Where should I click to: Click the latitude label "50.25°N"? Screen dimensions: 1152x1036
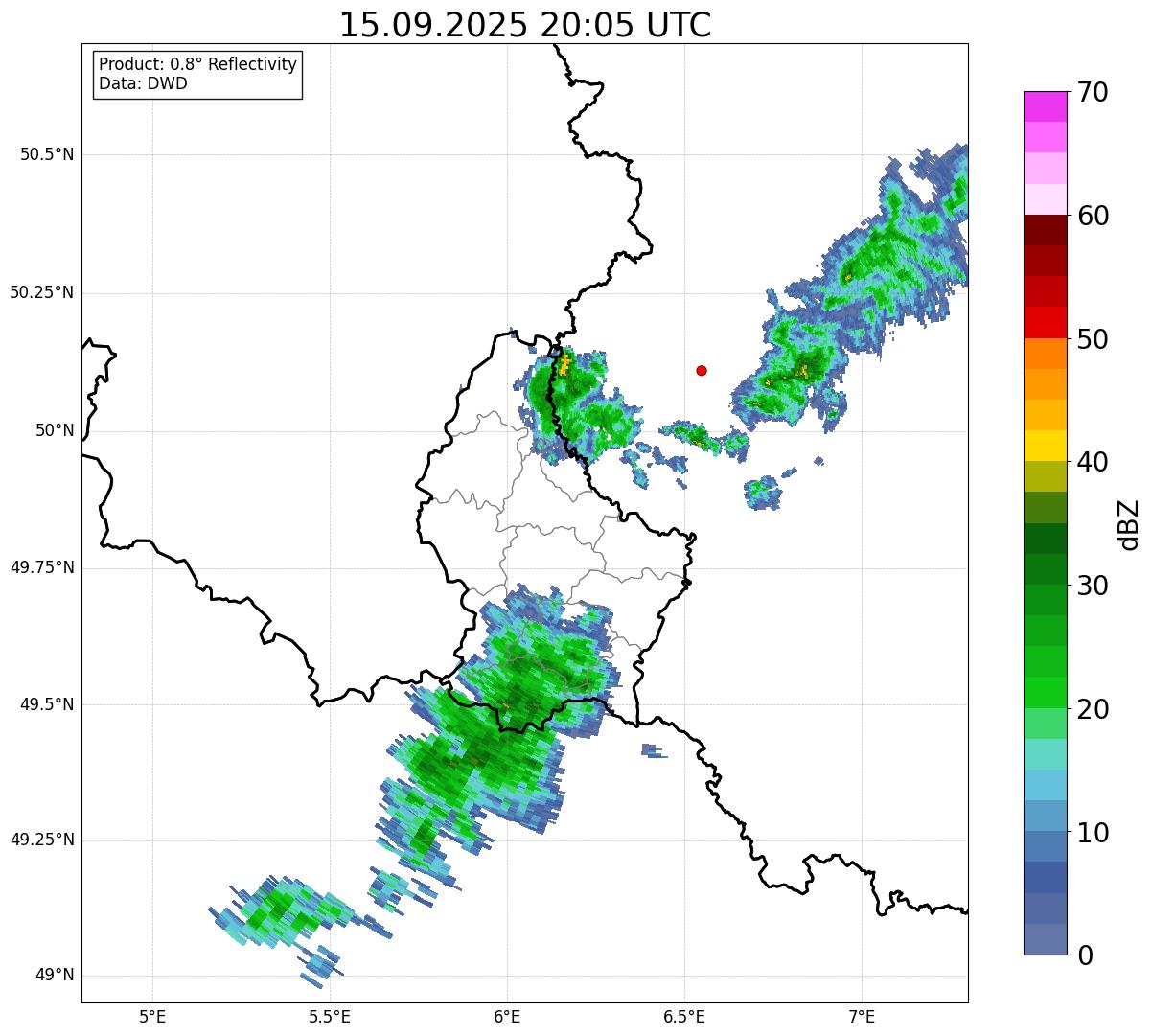click(x=41, y=292)
